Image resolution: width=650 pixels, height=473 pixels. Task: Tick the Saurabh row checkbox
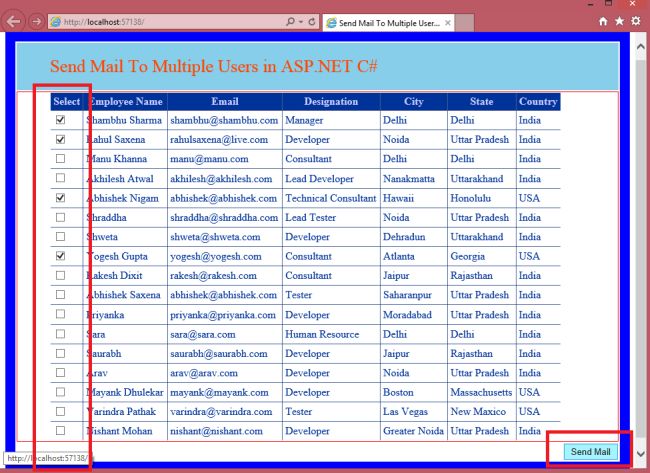click(x=61, y=353)
